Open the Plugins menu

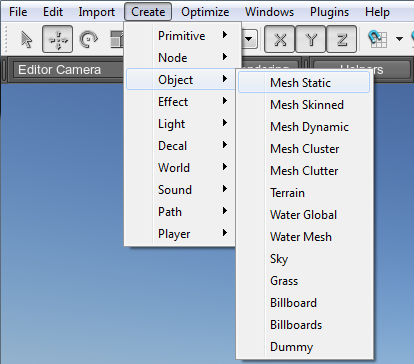tap(329, 12)
